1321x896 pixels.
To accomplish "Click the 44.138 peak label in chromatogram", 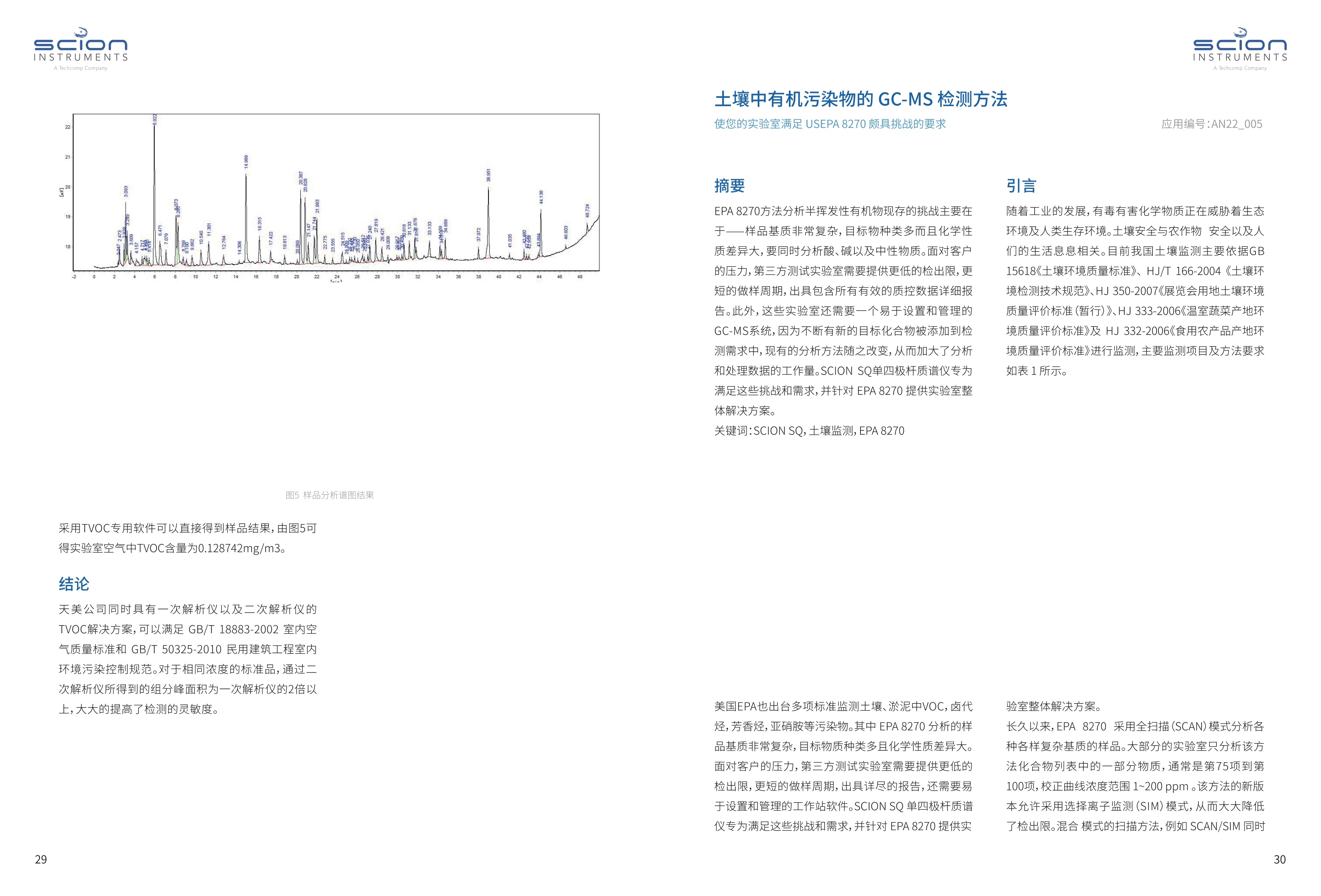I will coord(541,197).
